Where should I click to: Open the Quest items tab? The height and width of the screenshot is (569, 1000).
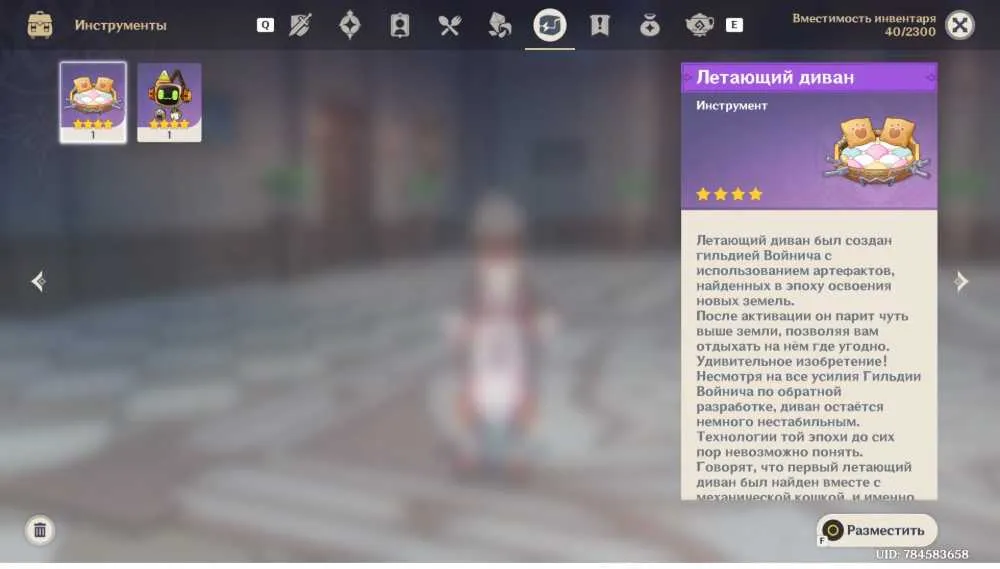coord(599,26)
